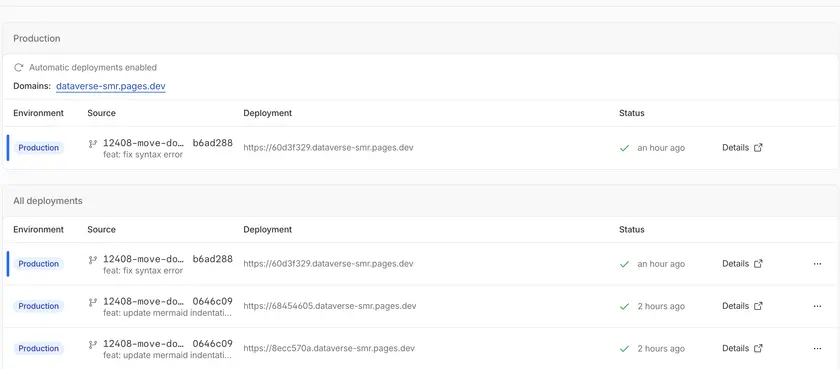Click the Production badge in the 8ecc570a row
Screen dimensions: 840x369
coord(39,348)
